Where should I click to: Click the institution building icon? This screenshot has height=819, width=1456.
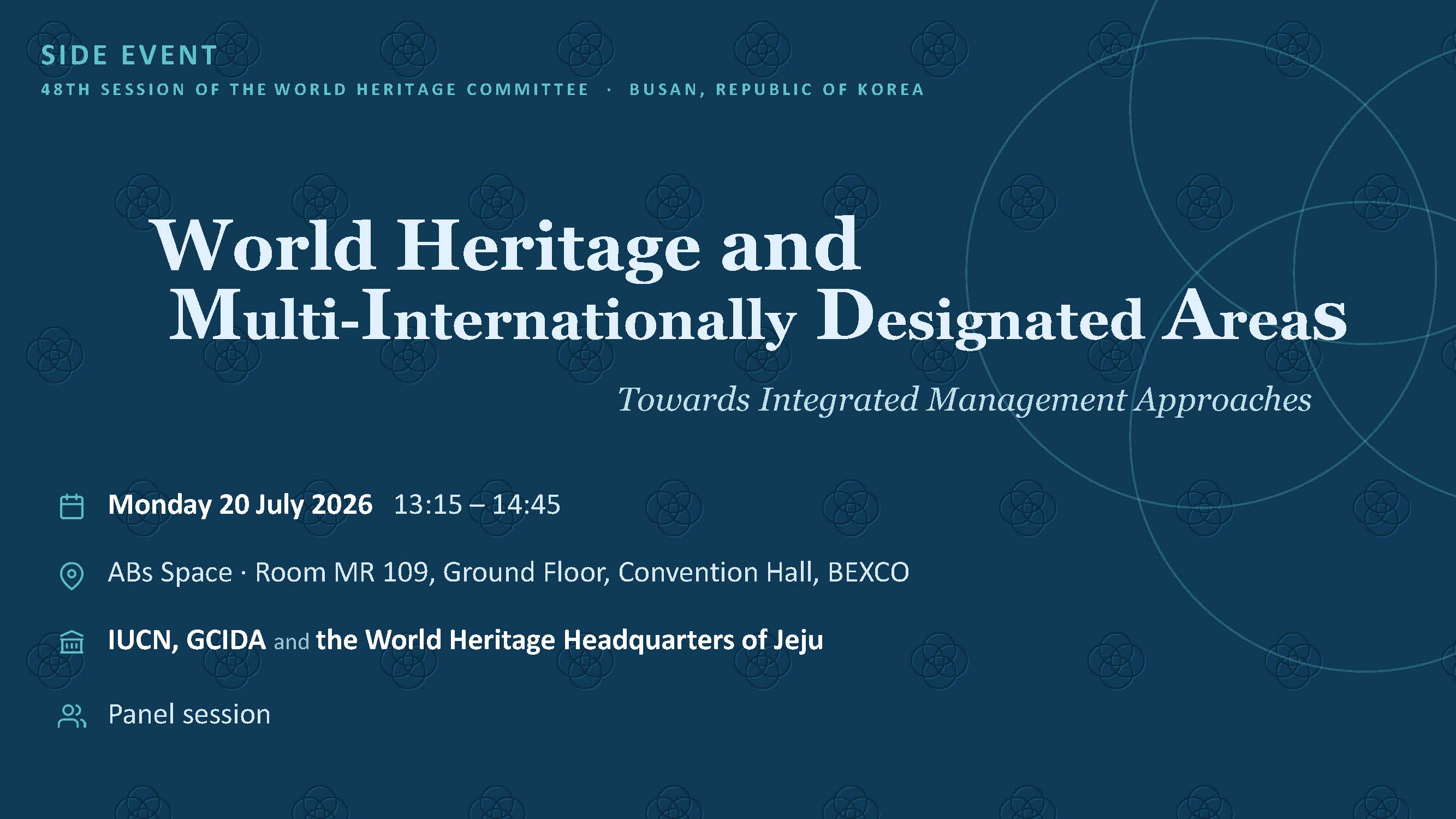72,643
